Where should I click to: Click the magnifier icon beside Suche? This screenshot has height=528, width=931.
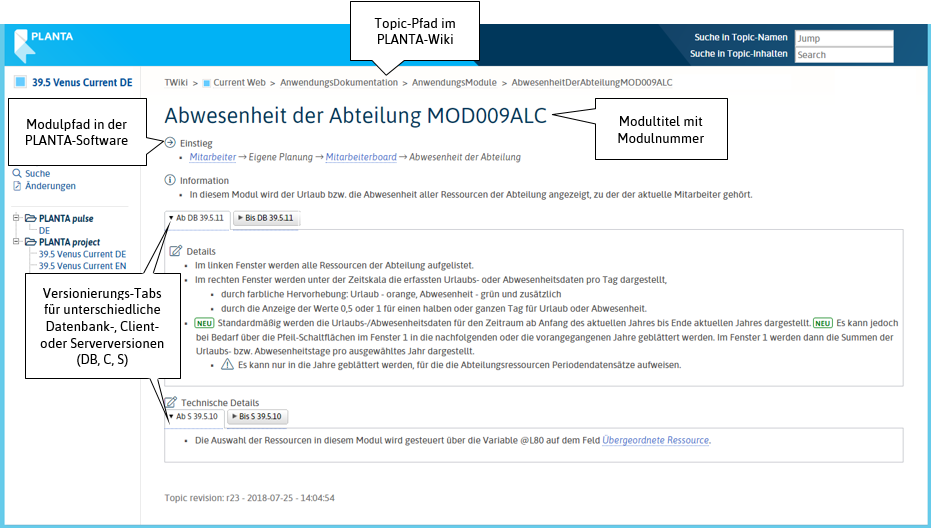tap(17, 174)
